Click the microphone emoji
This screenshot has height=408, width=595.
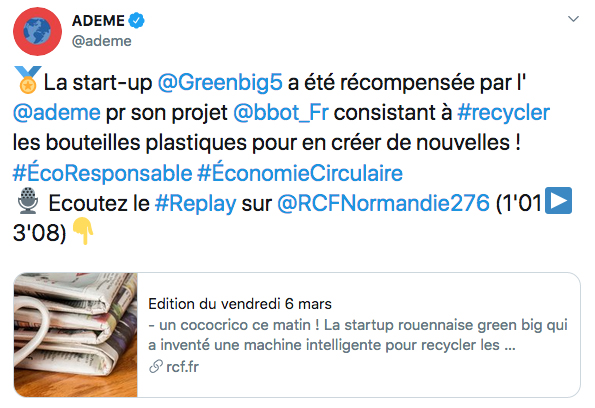(28, 201)
